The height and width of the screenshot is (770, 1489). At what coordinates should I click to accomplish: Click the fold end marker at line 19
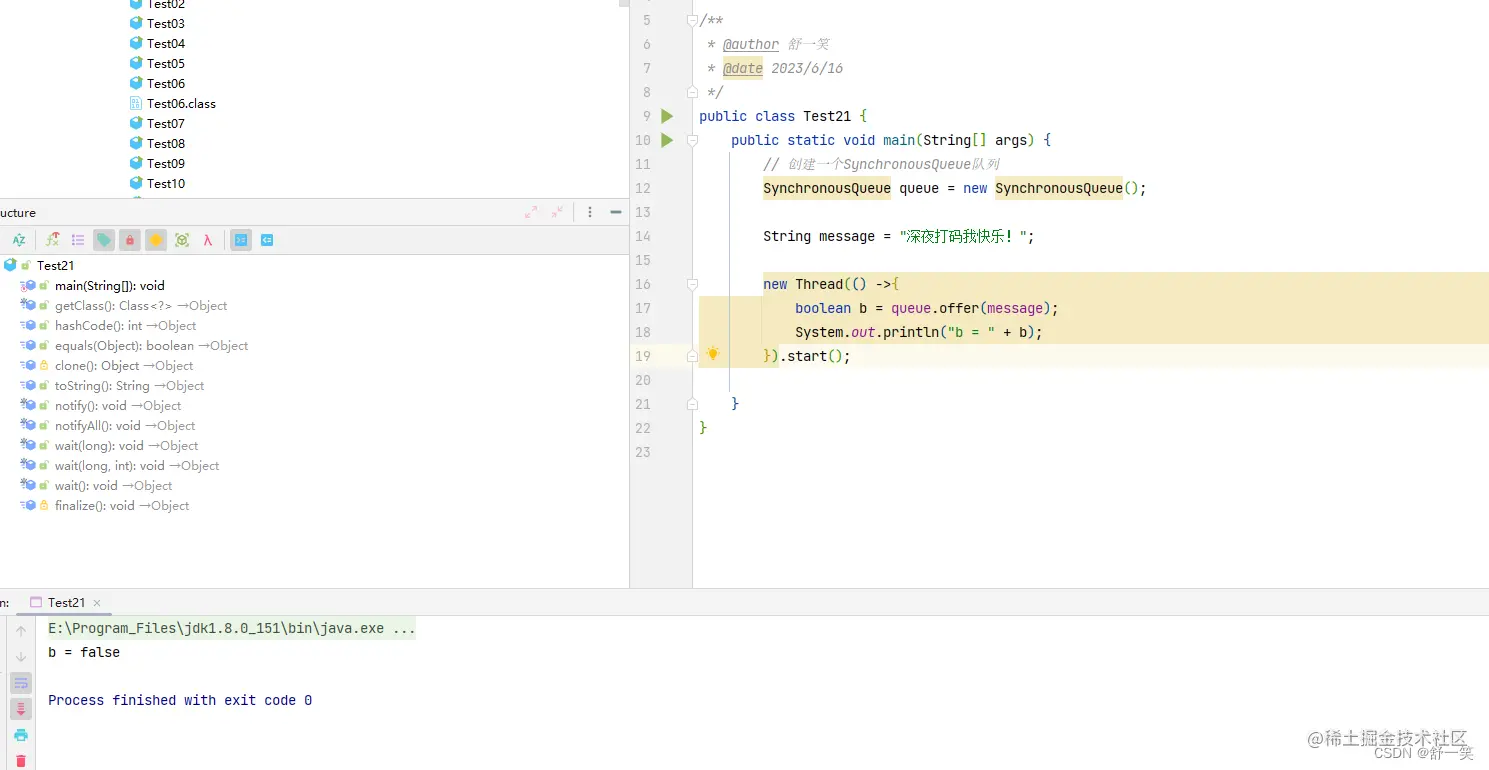(x=692, y=356)
